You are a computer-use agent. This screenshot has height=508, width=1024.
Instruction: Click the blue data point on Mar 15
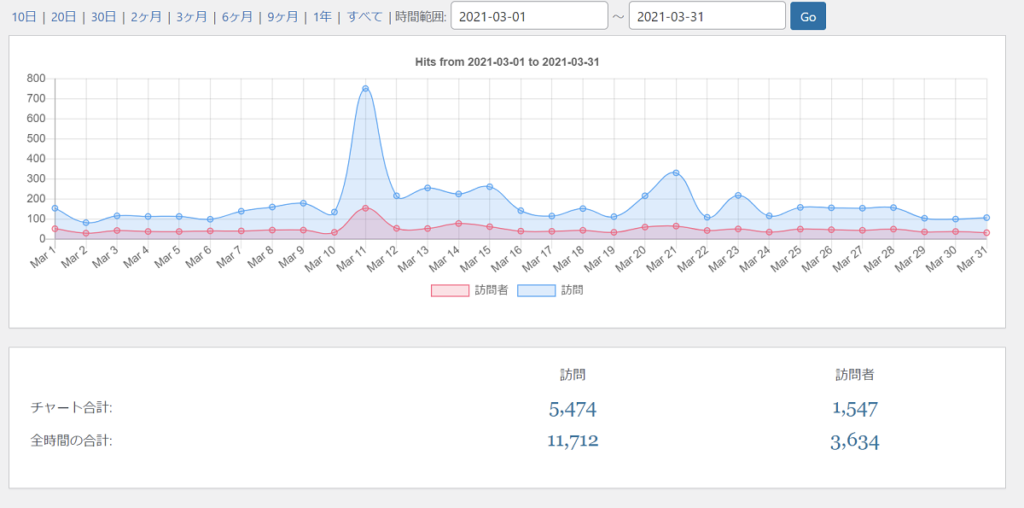click(489, 187)
